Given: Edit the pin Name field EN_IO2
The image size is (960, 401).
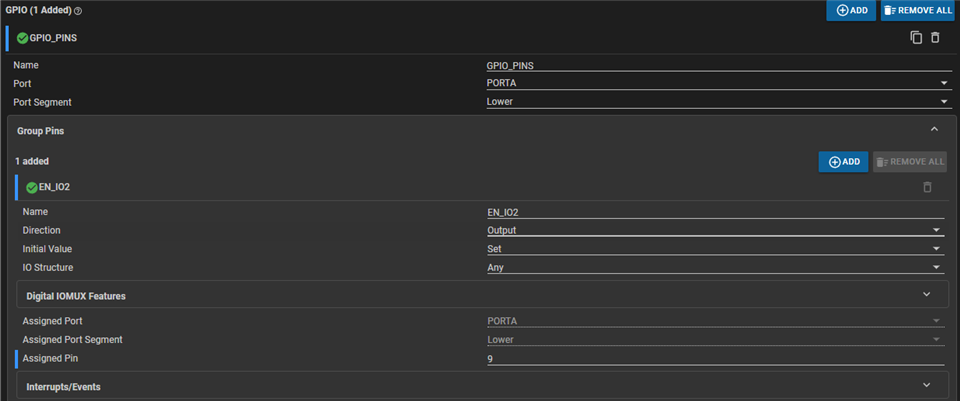Looking at the screenshot, I should point(715,212).
